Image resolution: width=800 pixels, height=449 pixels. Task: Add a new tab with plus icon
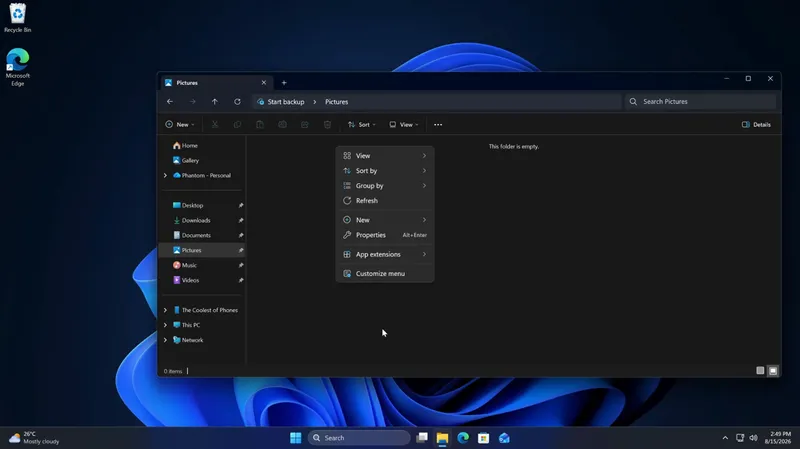284,83
